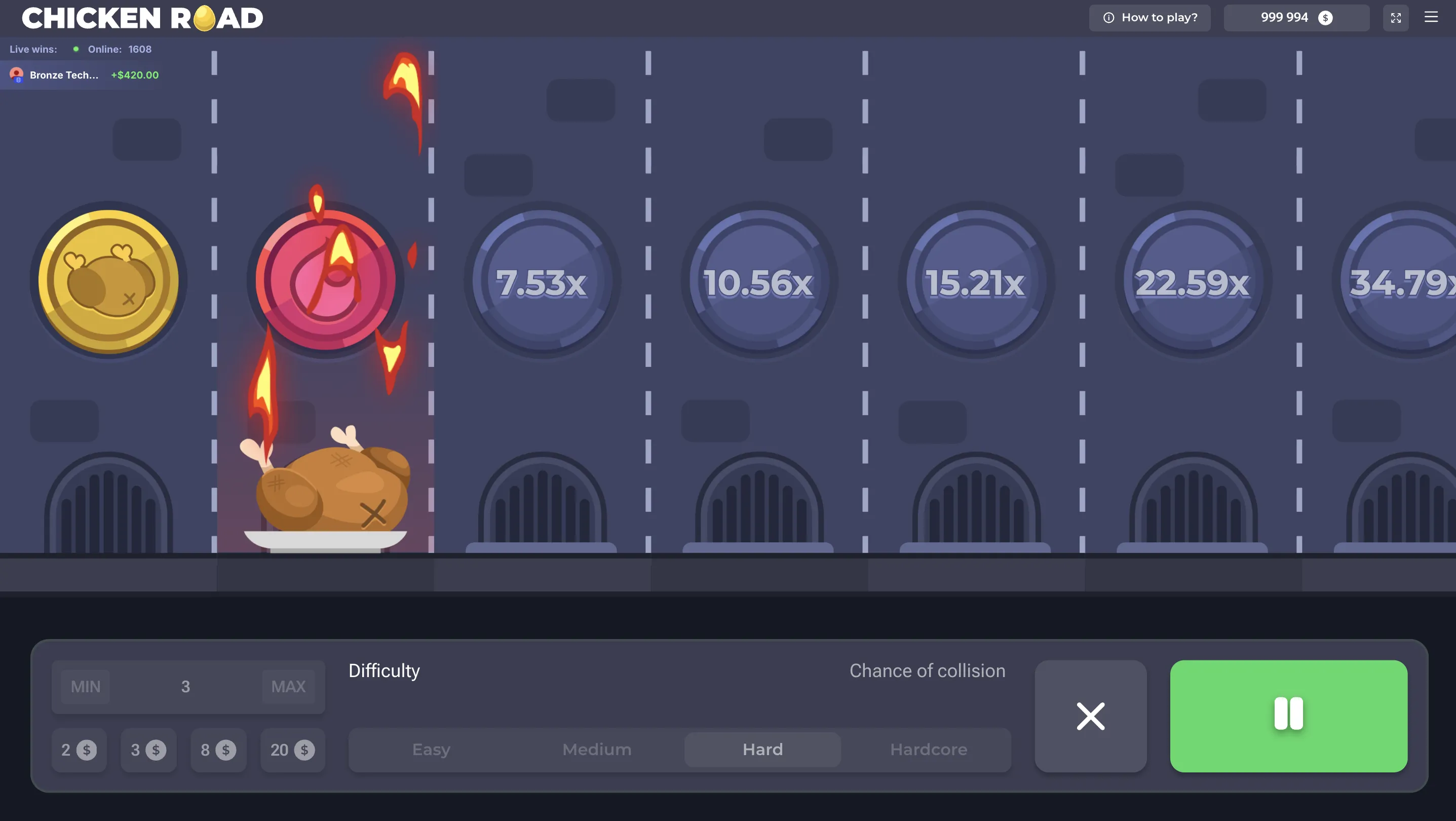Select Easy difficulty
Image resolution: width=1456 pixels, height=821 pixels.
[431, 750]
